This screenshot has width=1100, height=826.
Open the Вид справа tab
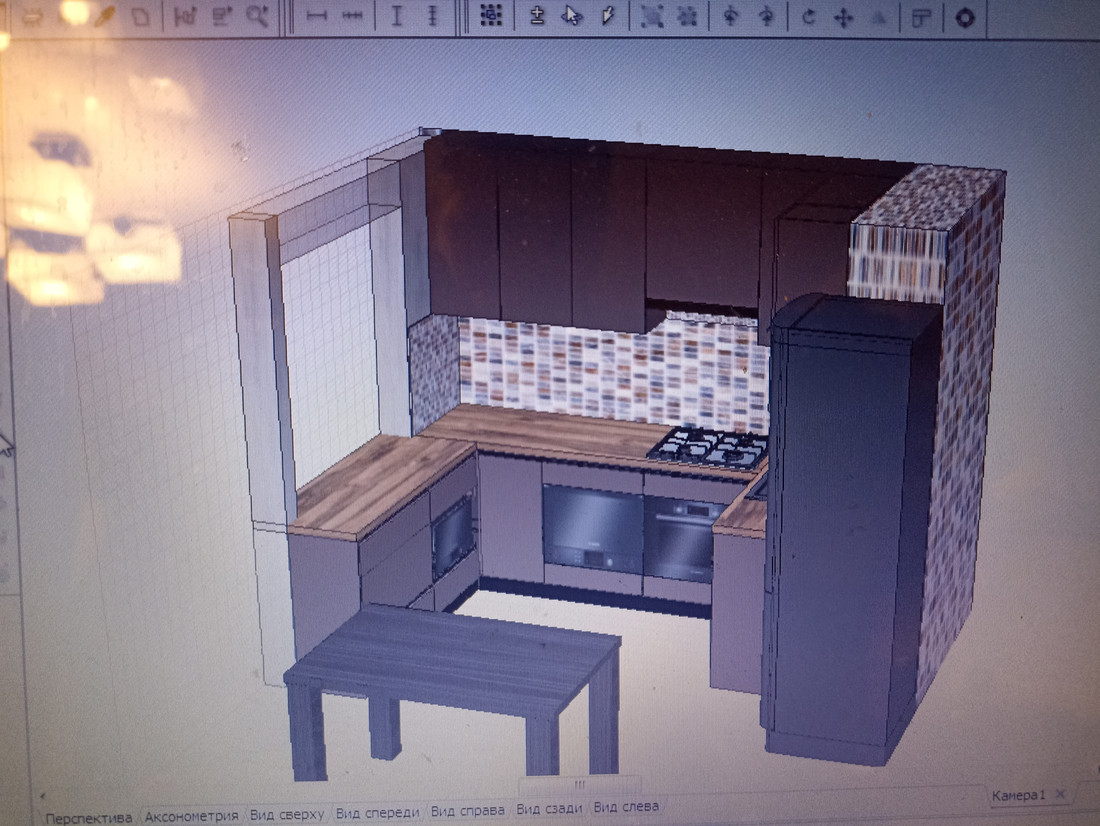pos(467,811)
